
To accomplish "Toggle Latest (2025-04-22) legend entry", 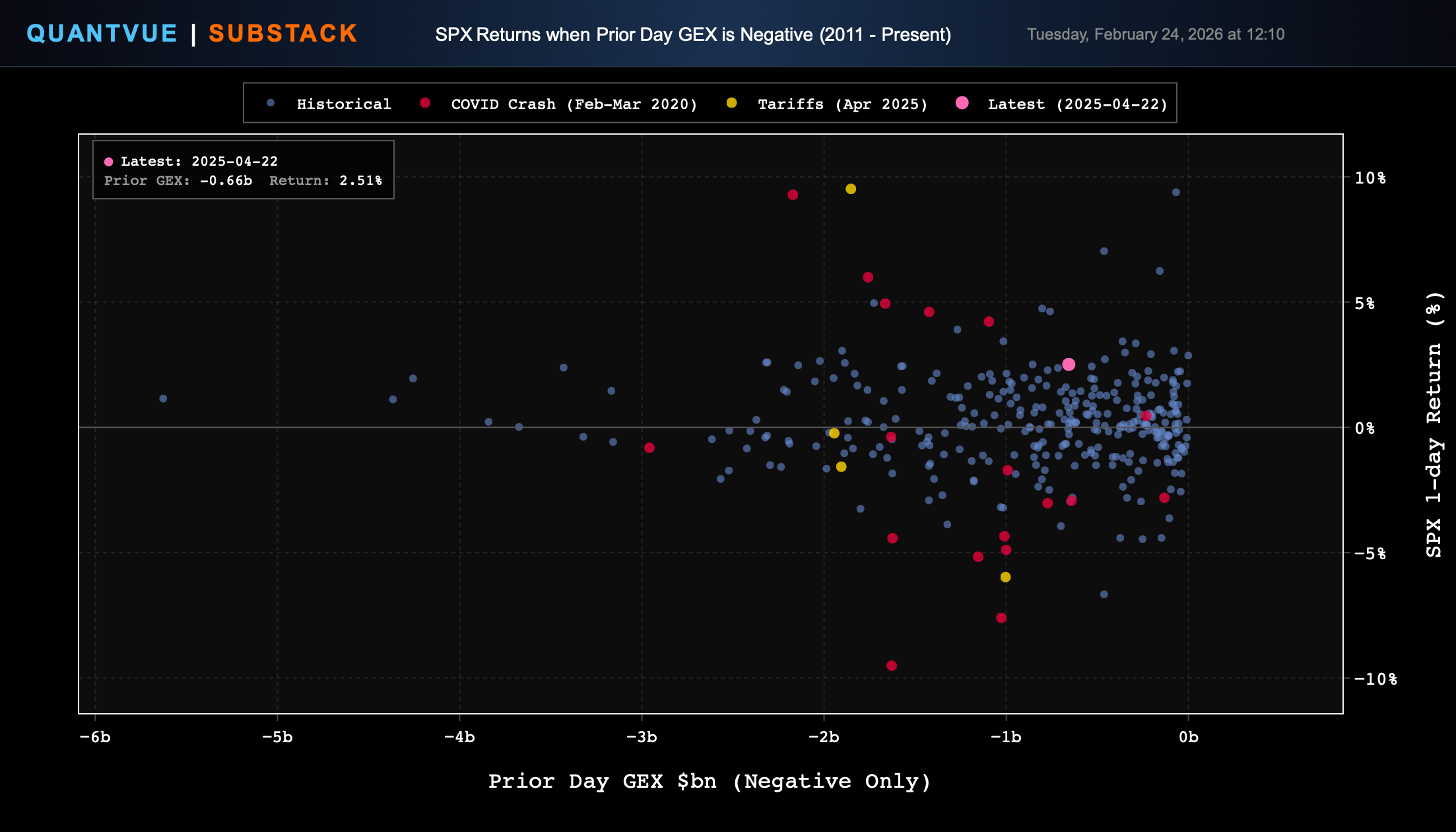I will (x=1077, y=104).
